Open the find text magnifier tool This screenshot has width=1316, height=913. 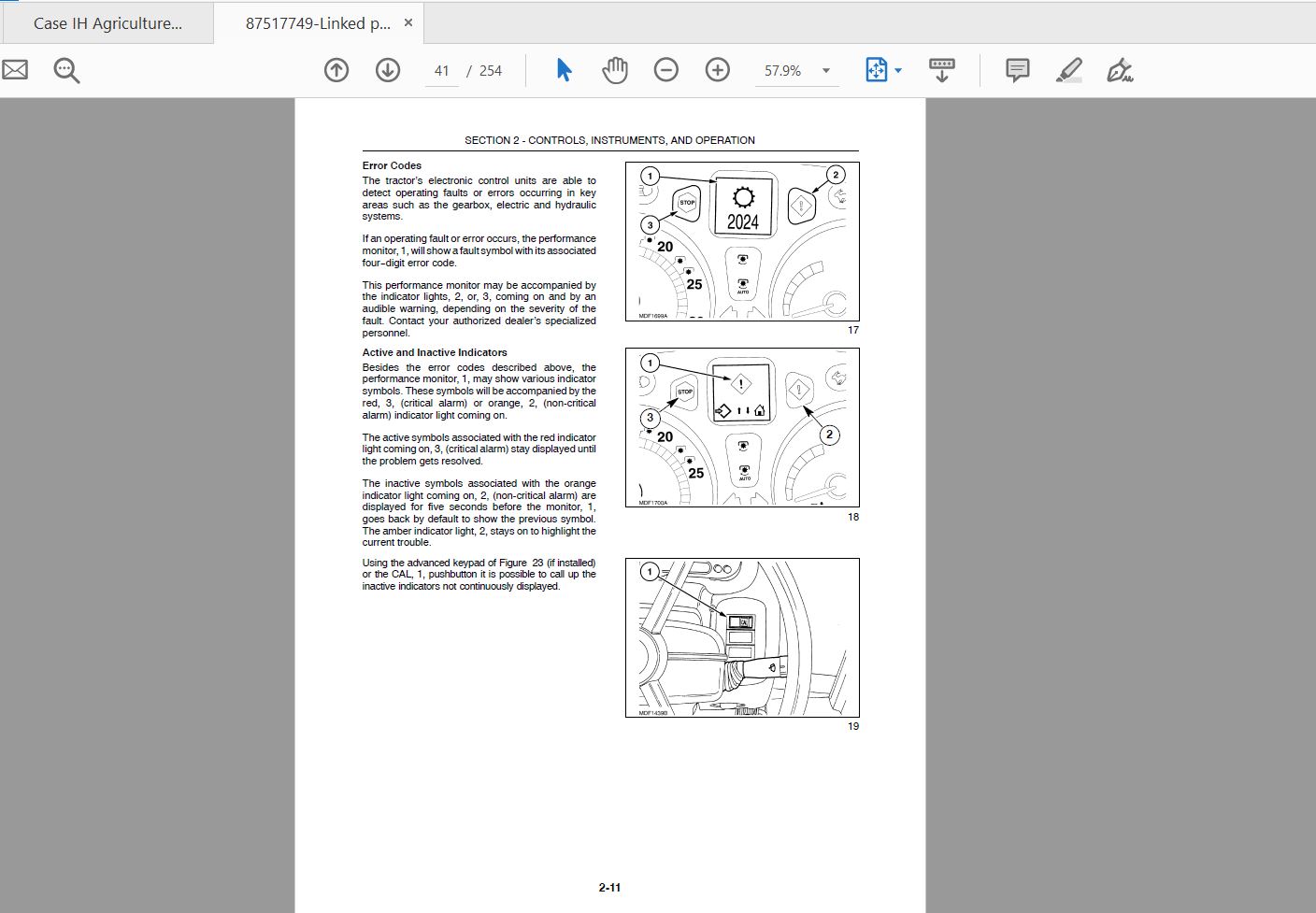coord(66,70)
